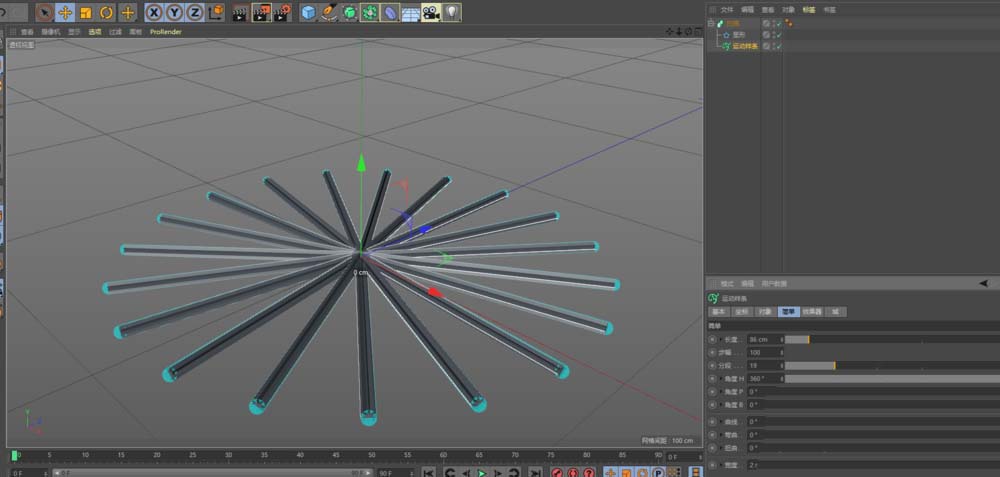Click the Light bulb icon

point(452,13)
